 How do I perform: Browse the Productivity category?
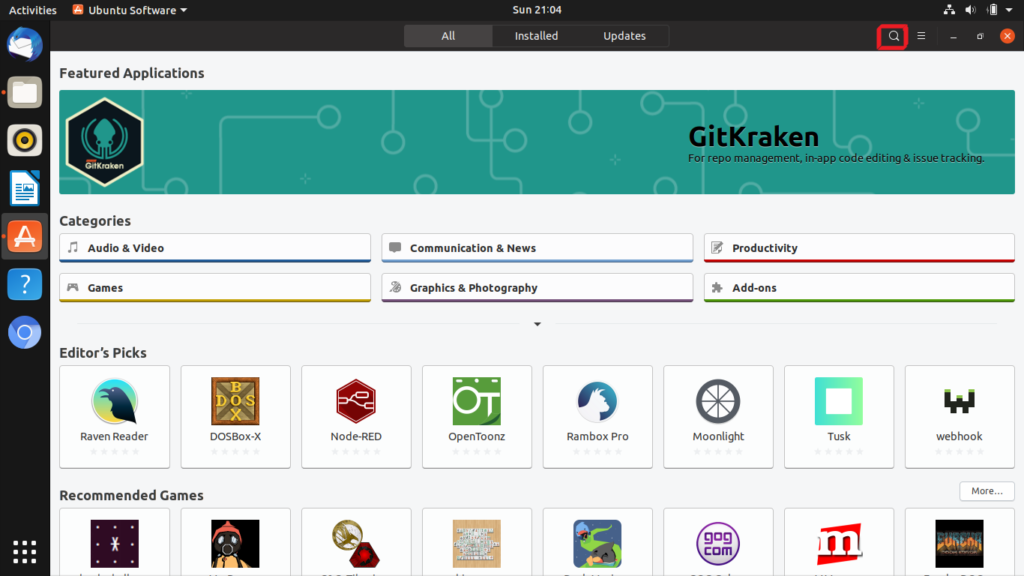coord(859,248)
